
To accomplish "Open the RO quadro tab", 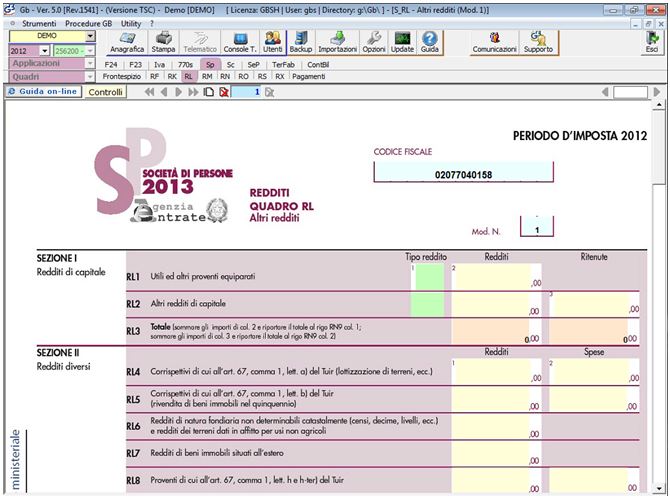I will tap(244, 77).
